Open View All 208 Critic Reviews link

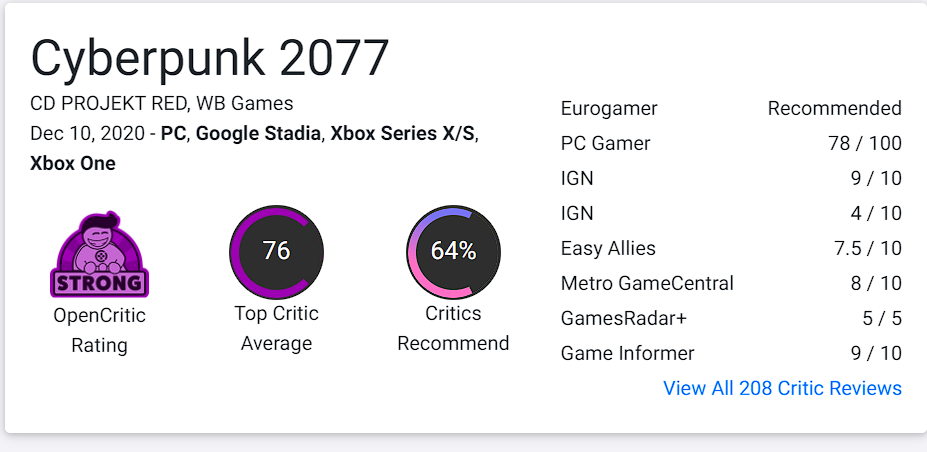click(x=782, y=388)
